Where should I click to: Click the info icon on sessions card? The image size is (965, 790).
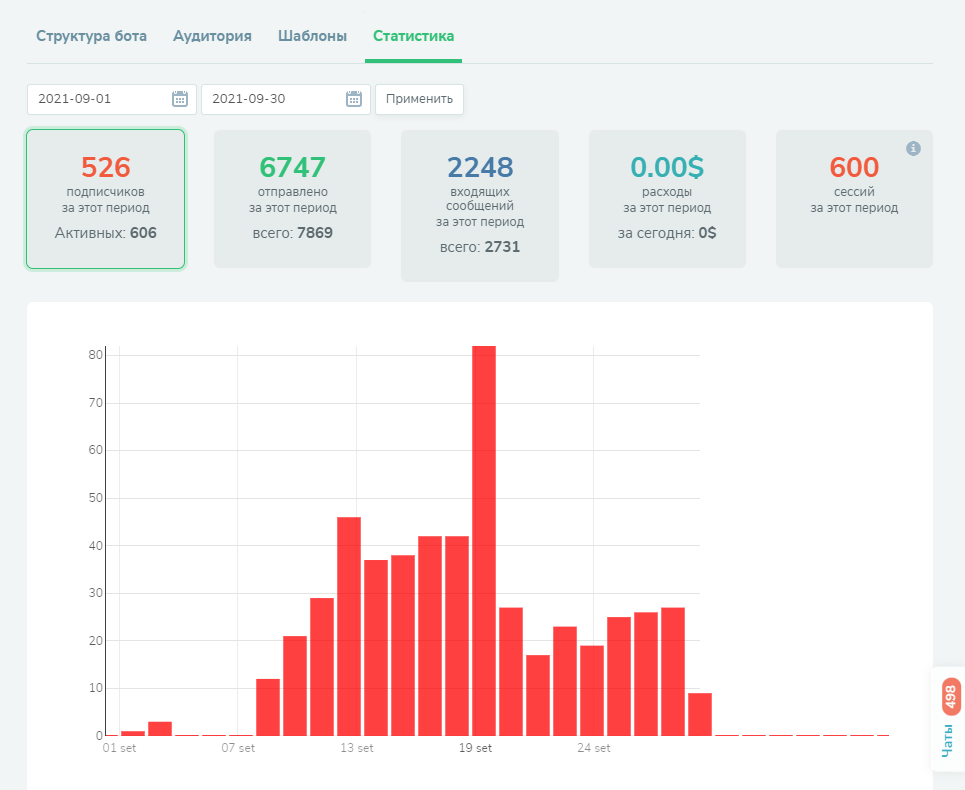coord(913,148)
